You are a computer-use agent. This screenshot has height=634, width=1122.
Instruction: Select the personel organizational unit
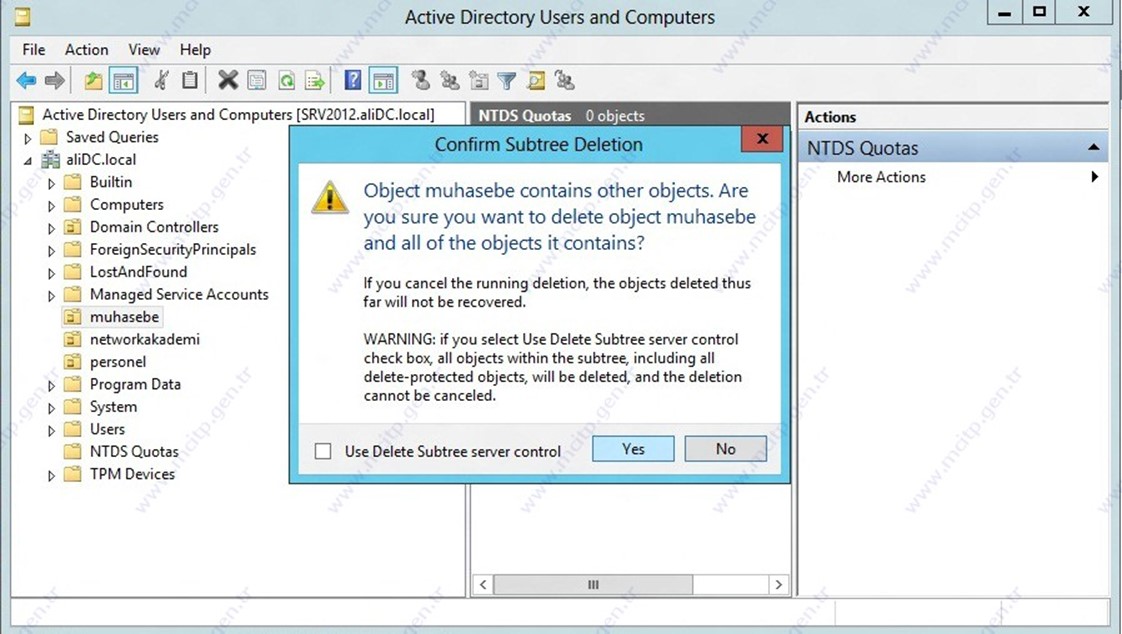pos(117,361)
